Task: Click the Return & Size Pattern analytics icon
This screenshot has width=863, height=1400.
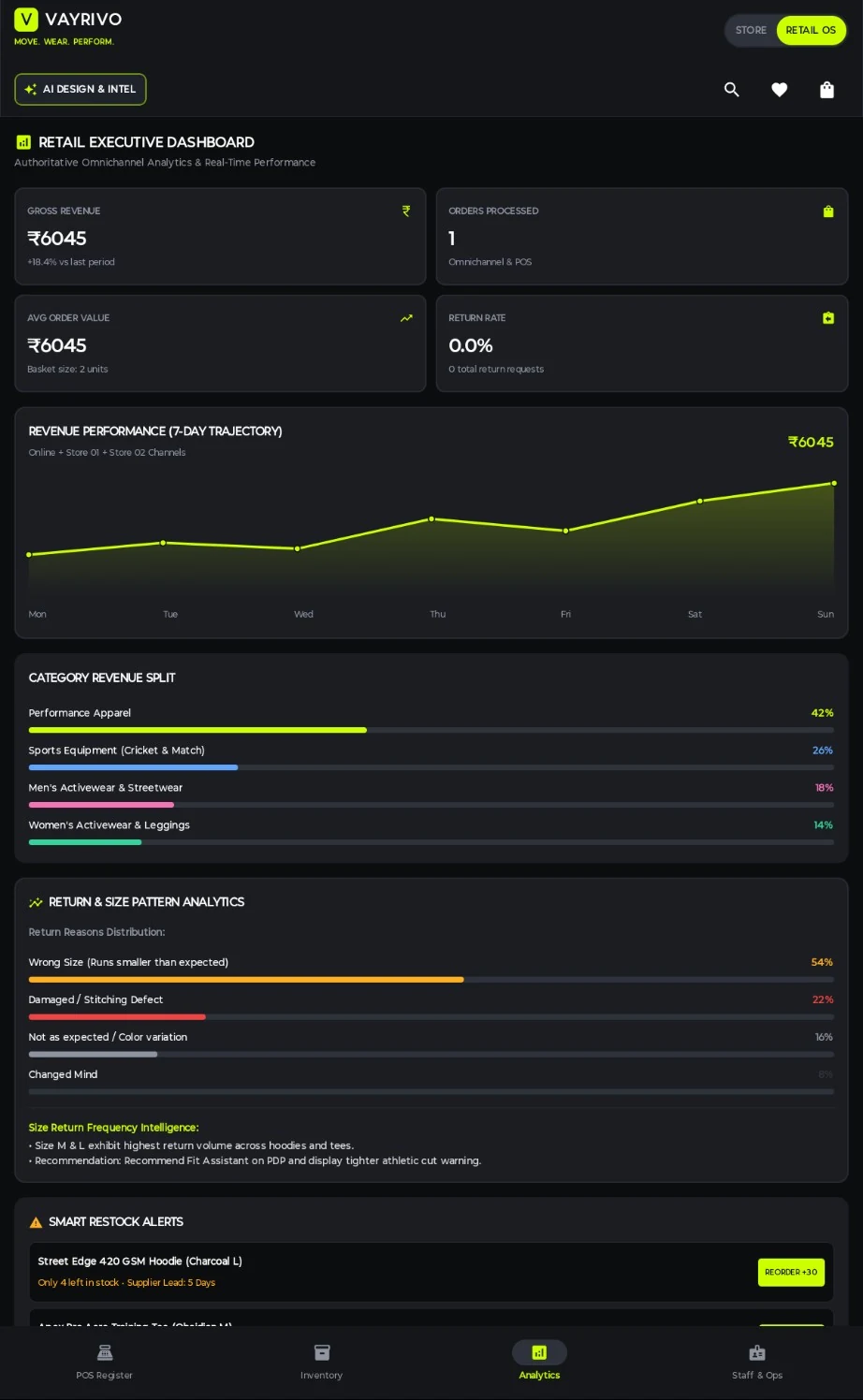Action: [x=36, y=902]
